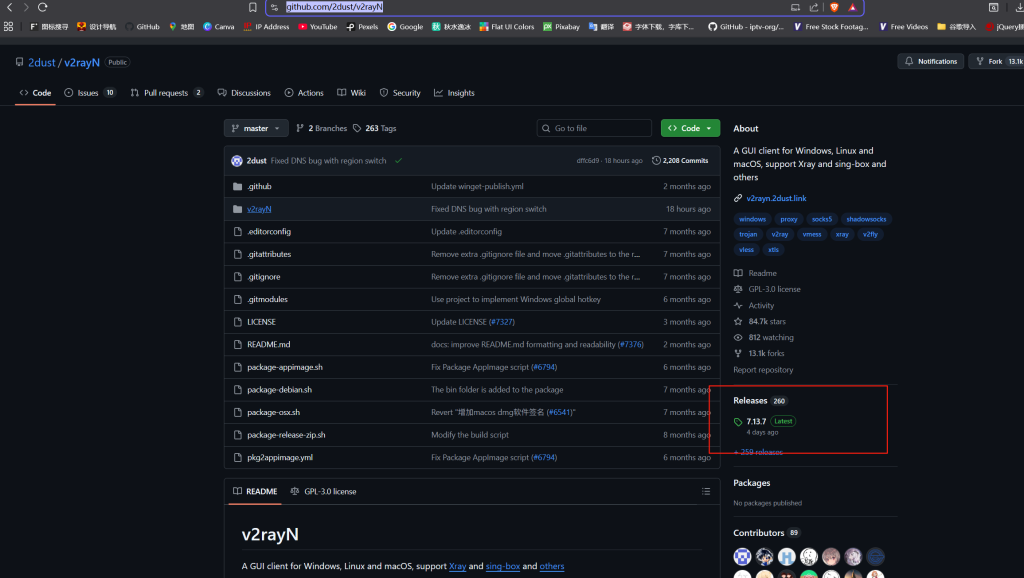Bookmark this page using the bookmark icon
The image size is (1024, 578).
(x=253, y=7)
